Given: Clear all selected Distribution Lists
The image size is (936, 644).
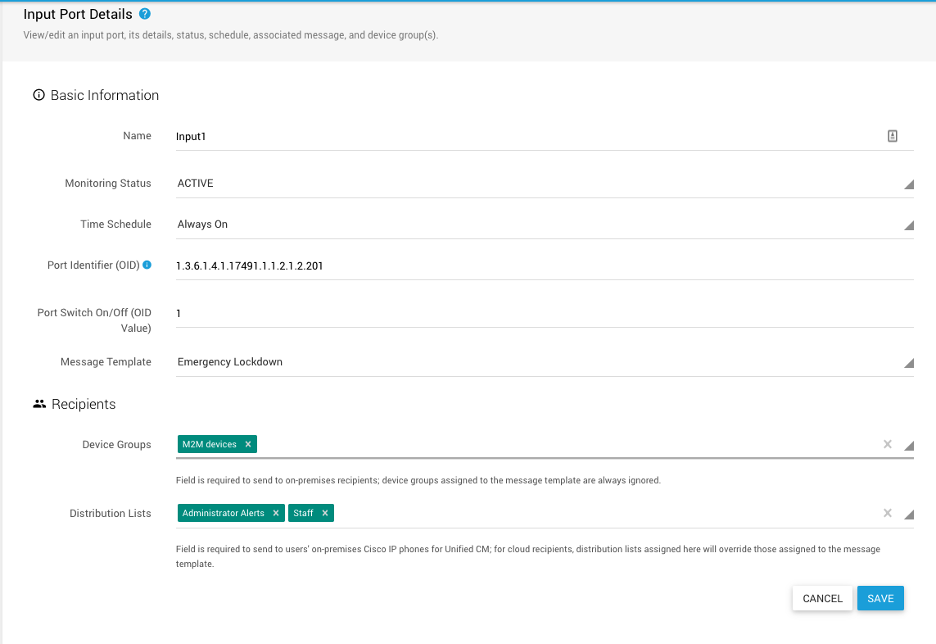Looking at the screenshot, I should 887,513.
